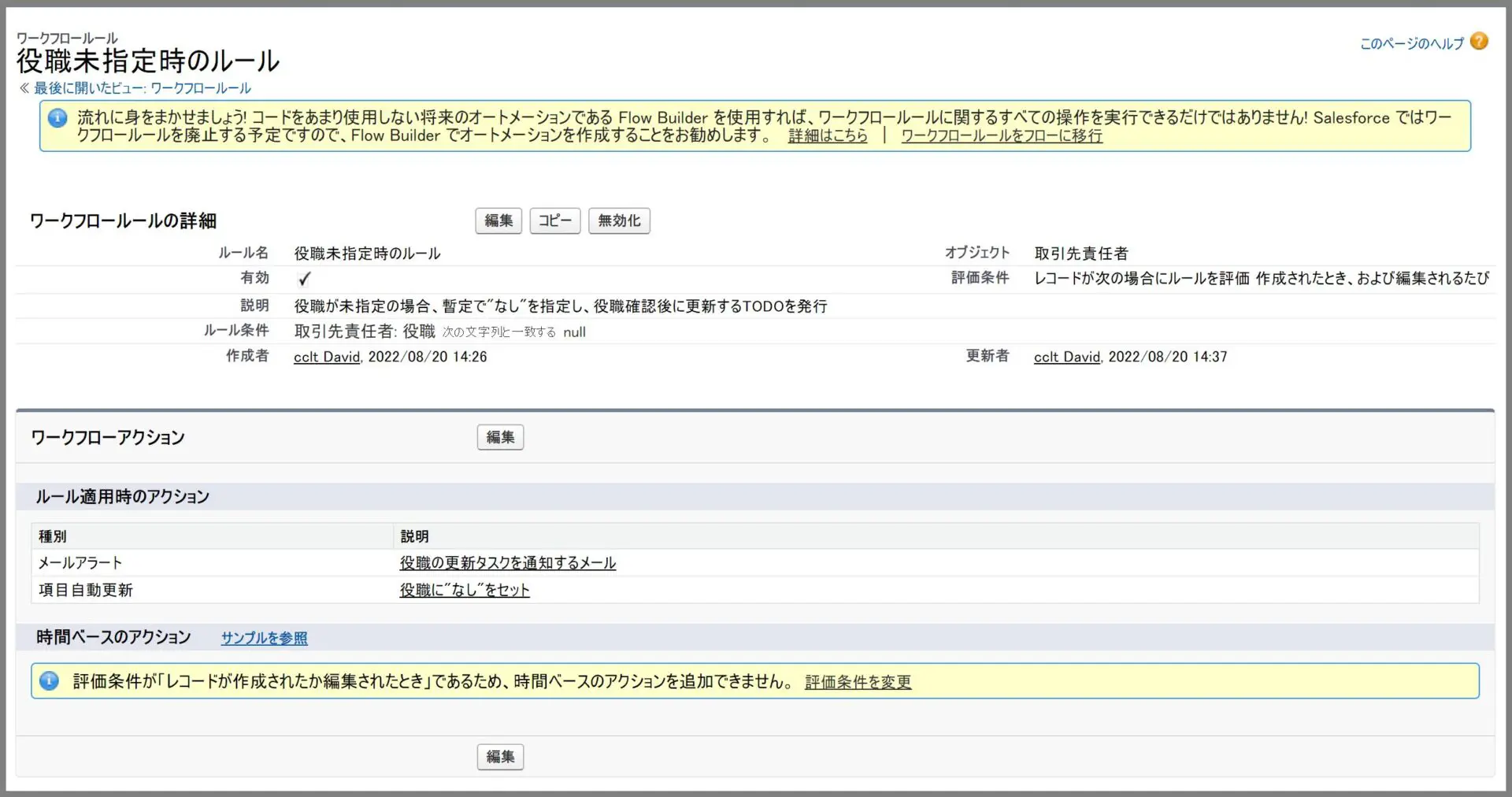Go back via 最後に開いたビュー: ワークフロールール link

(142, 88)
